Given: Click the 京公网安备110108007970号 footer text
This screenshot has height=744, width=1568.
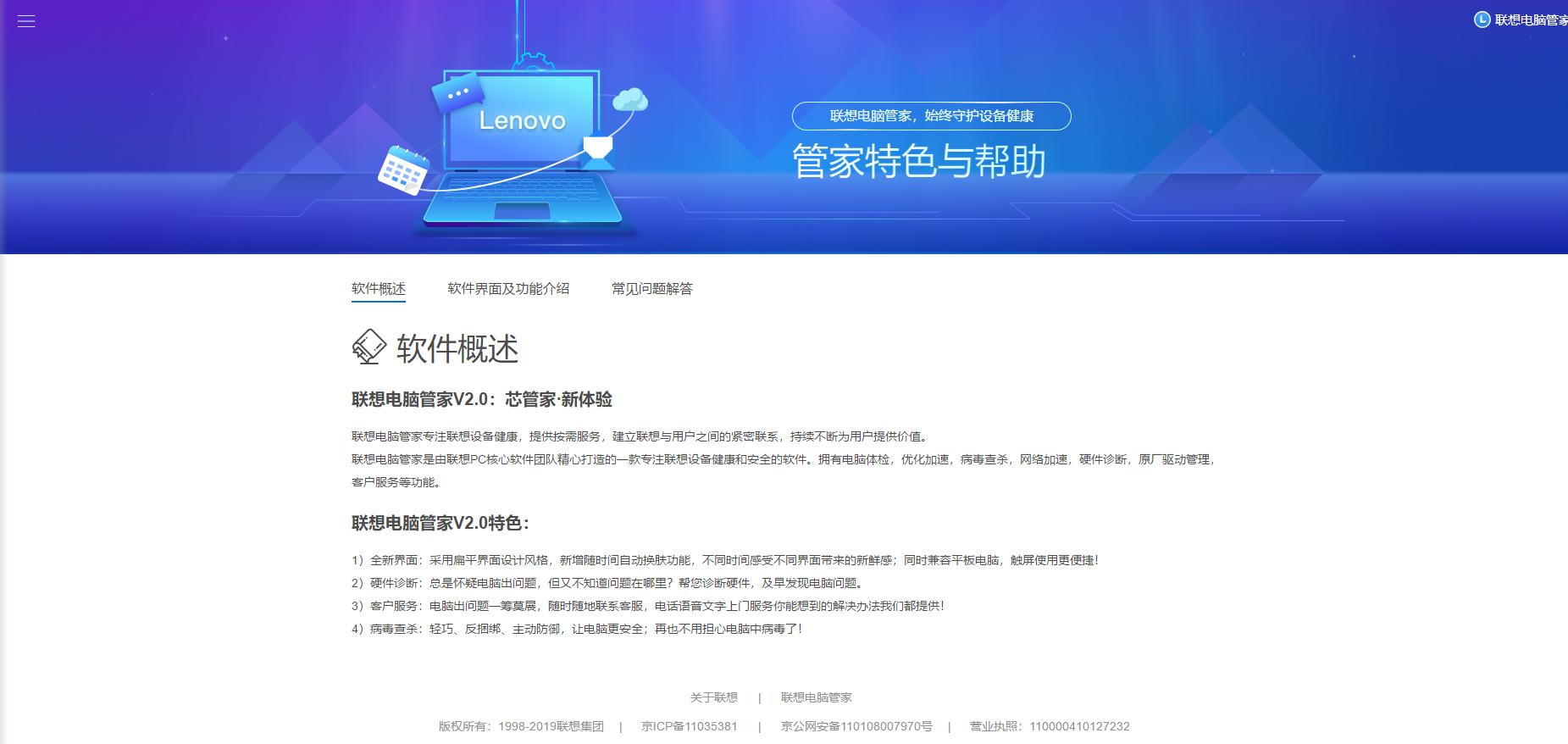Looking at the screenshot, I should (x=856, y=726).
